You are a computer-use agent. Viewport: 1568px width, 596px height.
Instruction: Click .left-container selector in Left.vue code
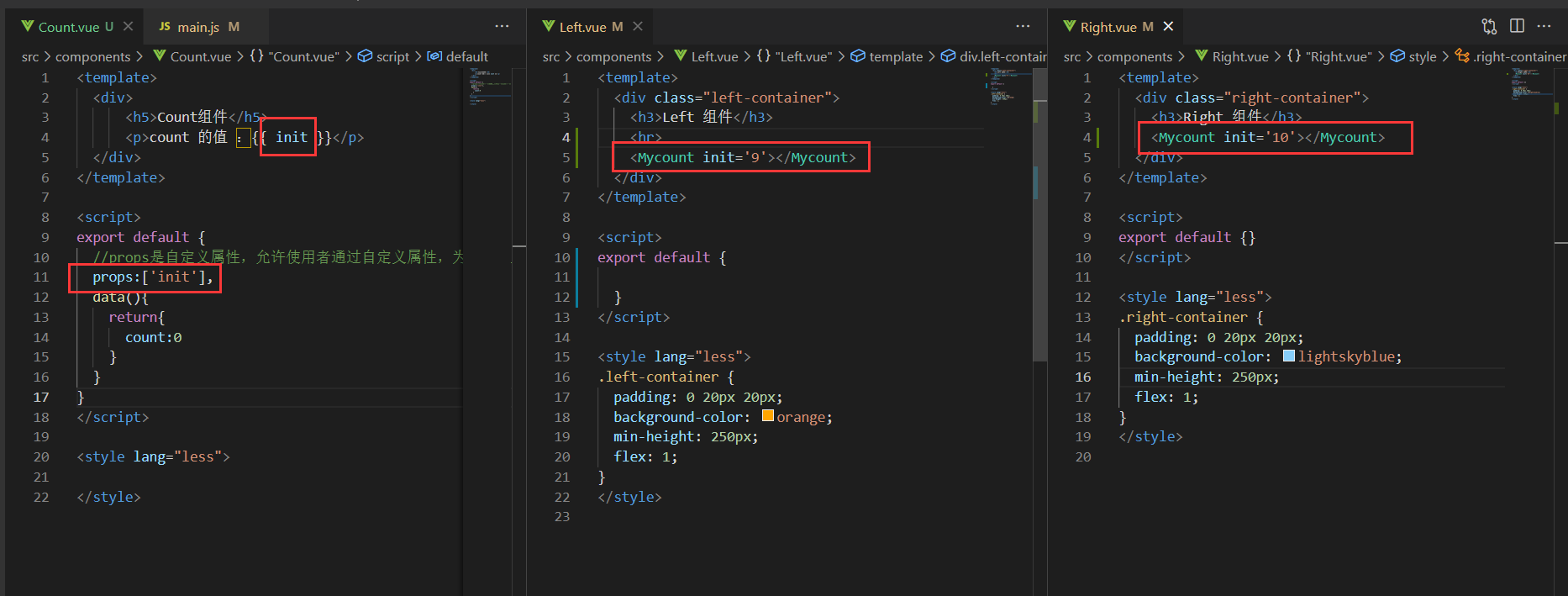click(x=658, y=377)
